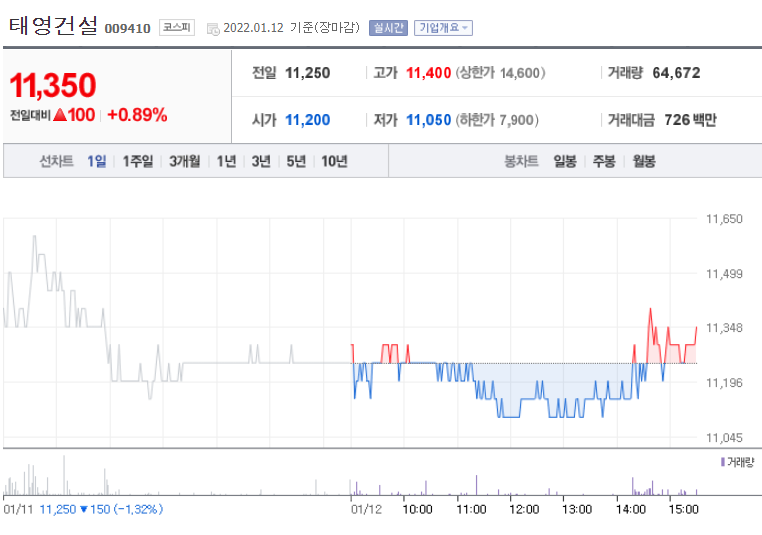The height and width of the screenshot is (535, 762).
Task: Select the 1일 line chart tab
Action: pyautogui.click(x=97, y=161)
